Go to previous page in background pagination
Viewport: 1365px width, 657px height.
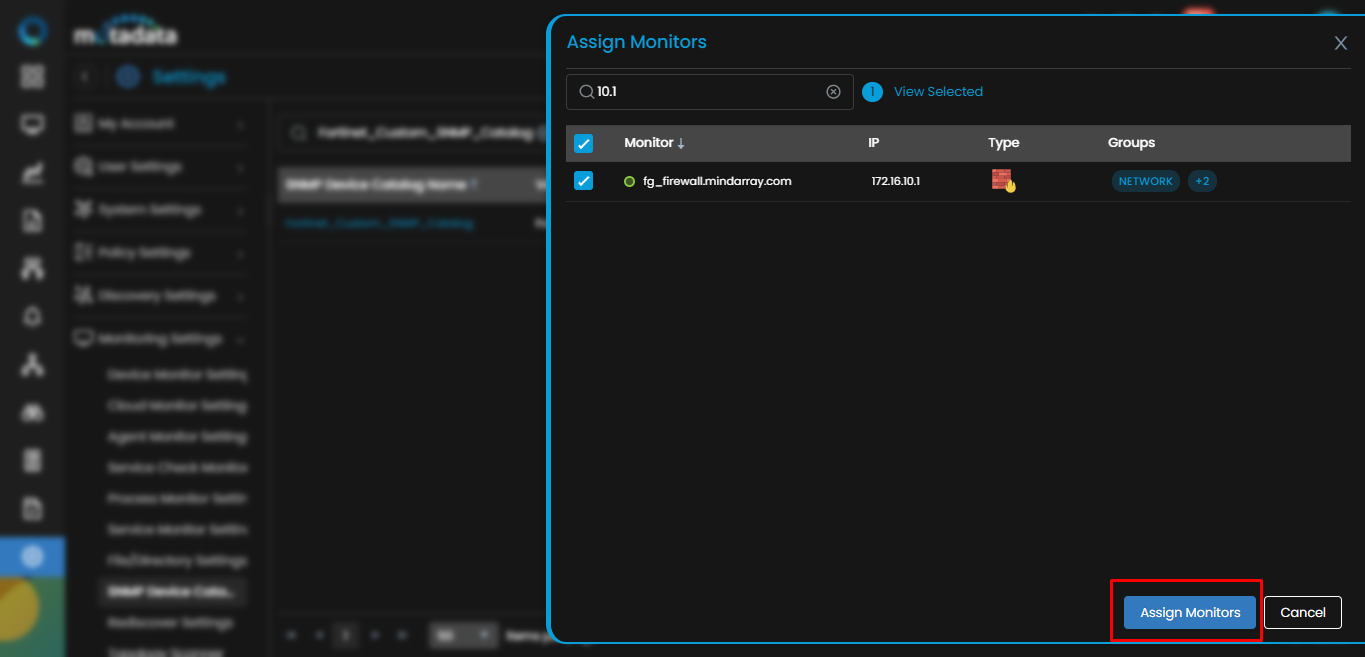(318, 635)
